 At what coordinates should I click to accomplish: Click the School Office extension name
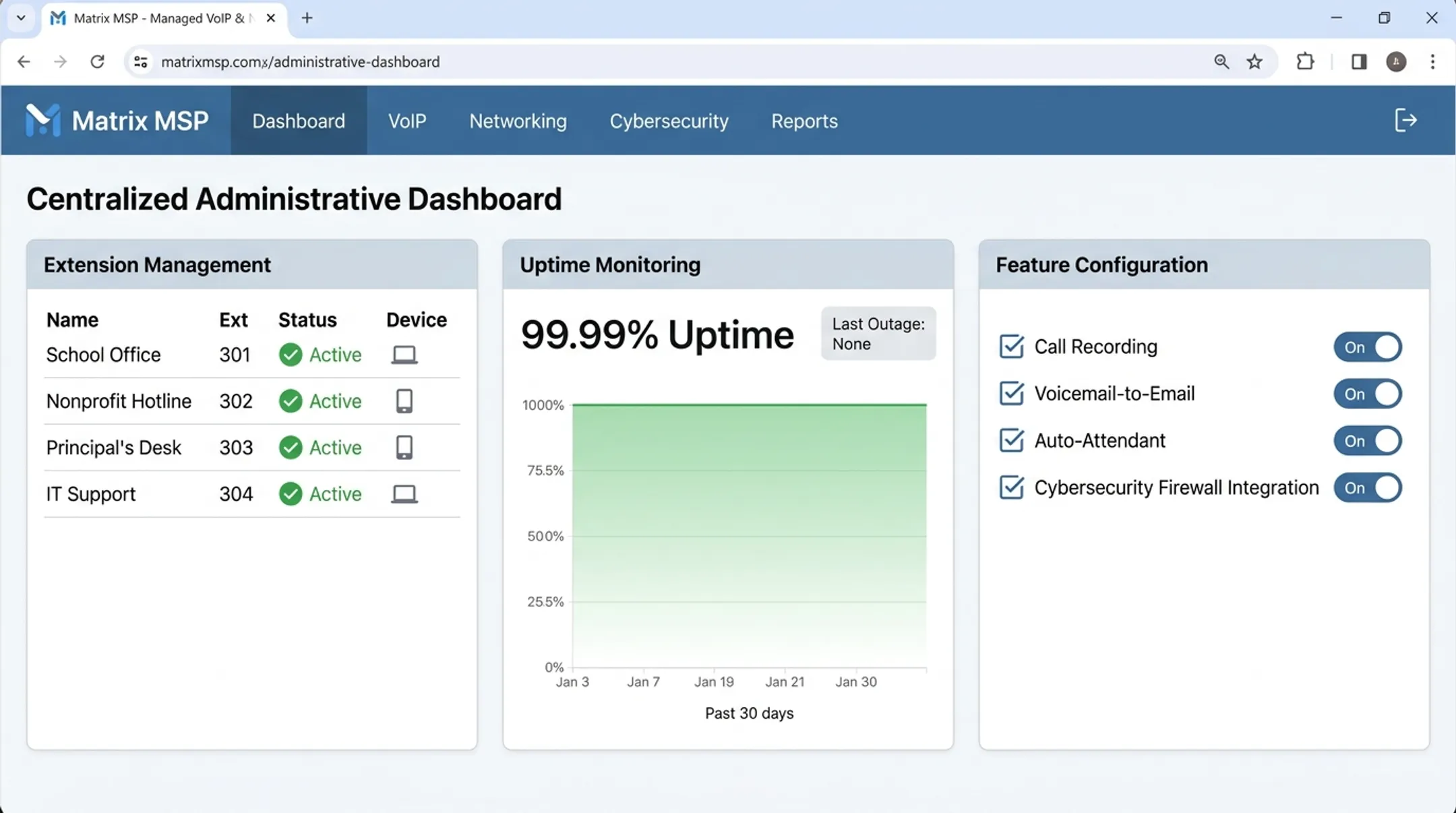[x=103, y=355]
